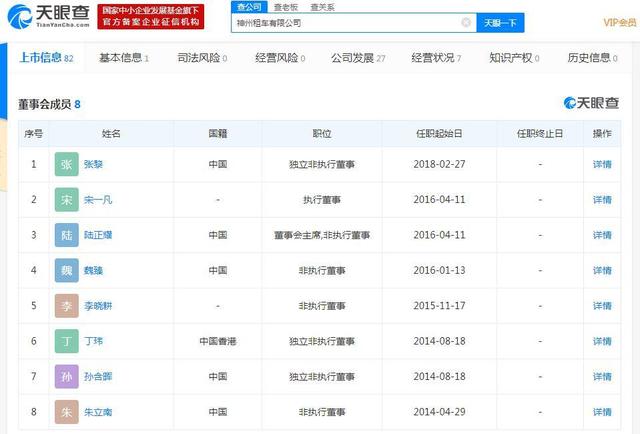This screenshot has width=640, height=434.
Task: Click the green 张 avatar icon
Action: [x=66, y=164]
